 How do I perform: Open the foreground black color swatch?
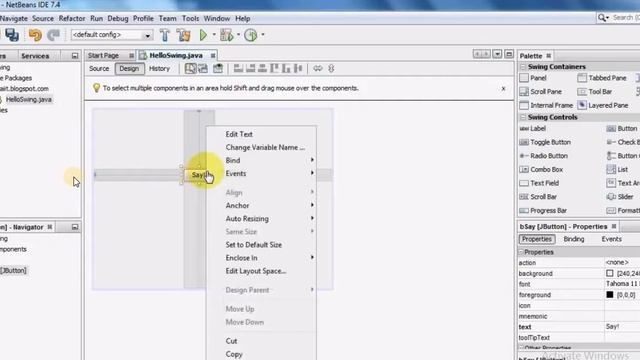[x=609, y=295]
